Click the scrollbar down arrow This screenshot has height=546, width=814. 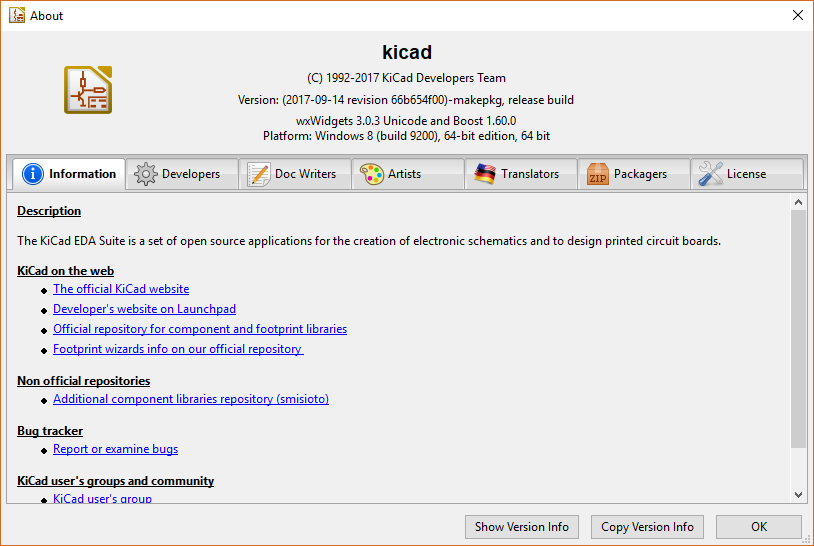pyautogui.click(x=798, y=495)
